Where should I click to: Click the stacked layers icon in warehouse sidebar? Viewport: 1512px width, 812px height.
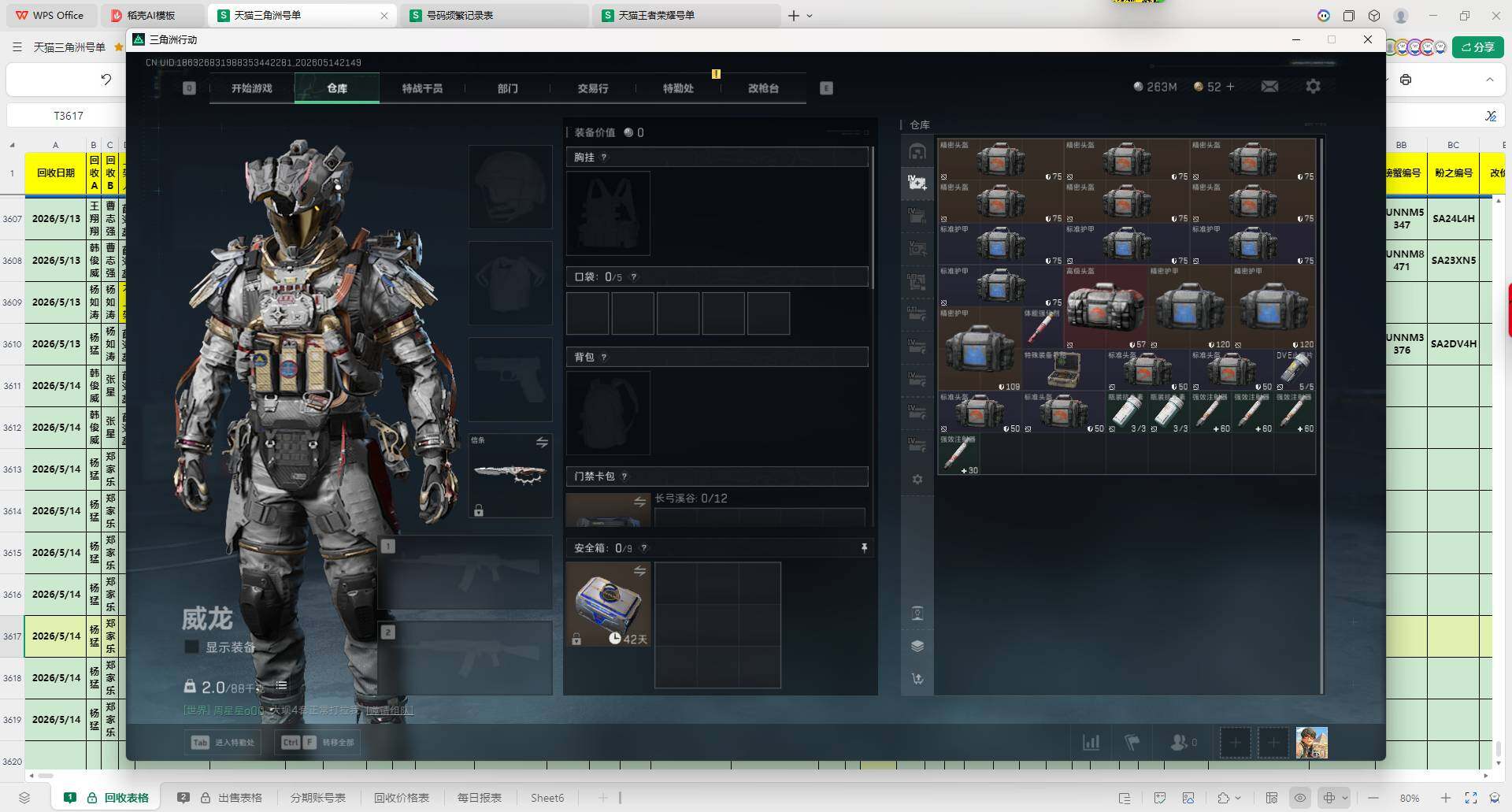[917, 646]
